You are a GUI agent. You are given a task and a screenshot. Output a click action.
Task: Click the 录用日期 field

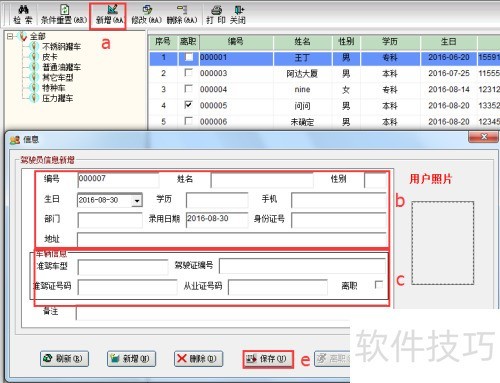point(217,220)
